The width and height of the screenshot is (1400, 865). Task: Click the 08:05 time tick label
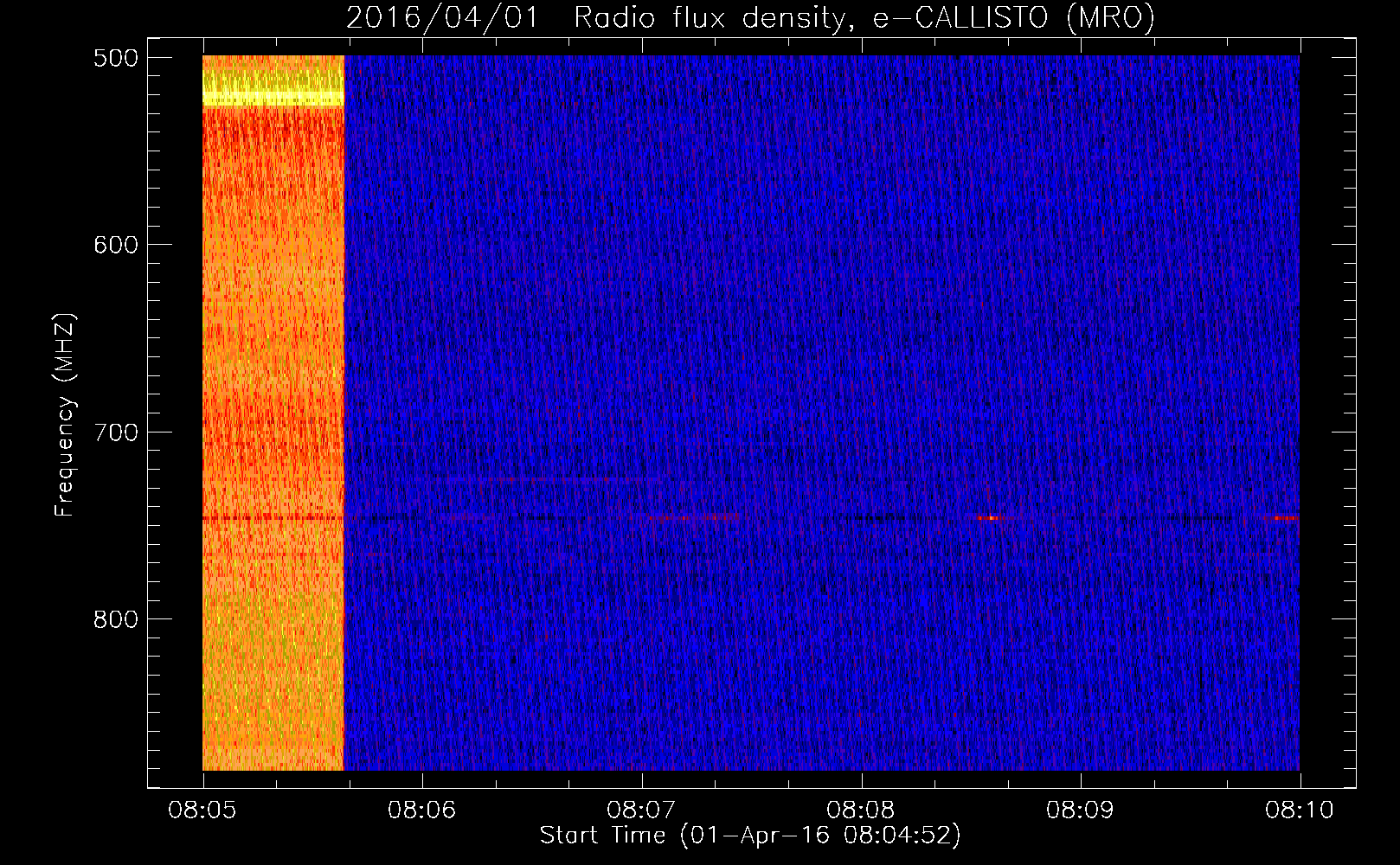[202, 810]
